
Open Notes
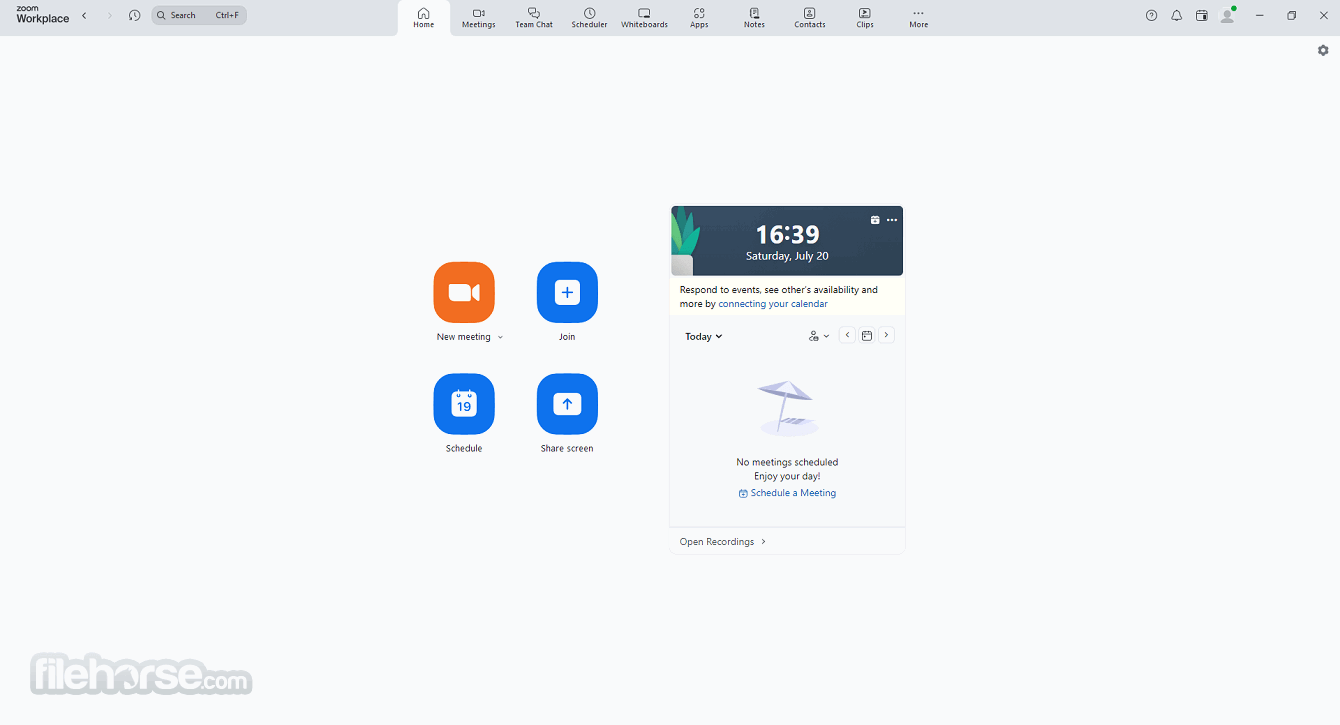point(754,17)
